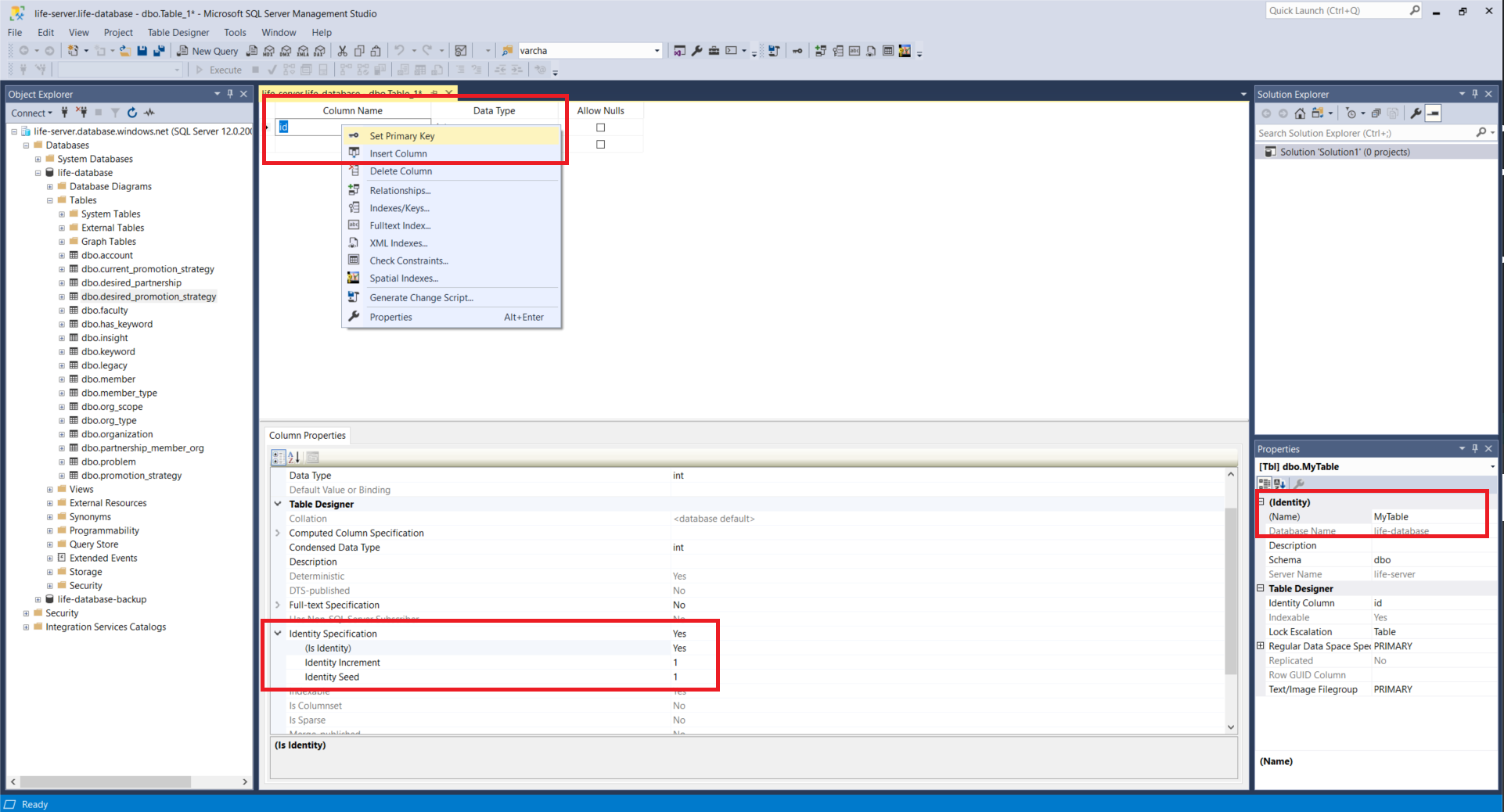Click the Undo arrow icon
The height and width of the screenshot is (812, 1504).
[x=399, y=51]
